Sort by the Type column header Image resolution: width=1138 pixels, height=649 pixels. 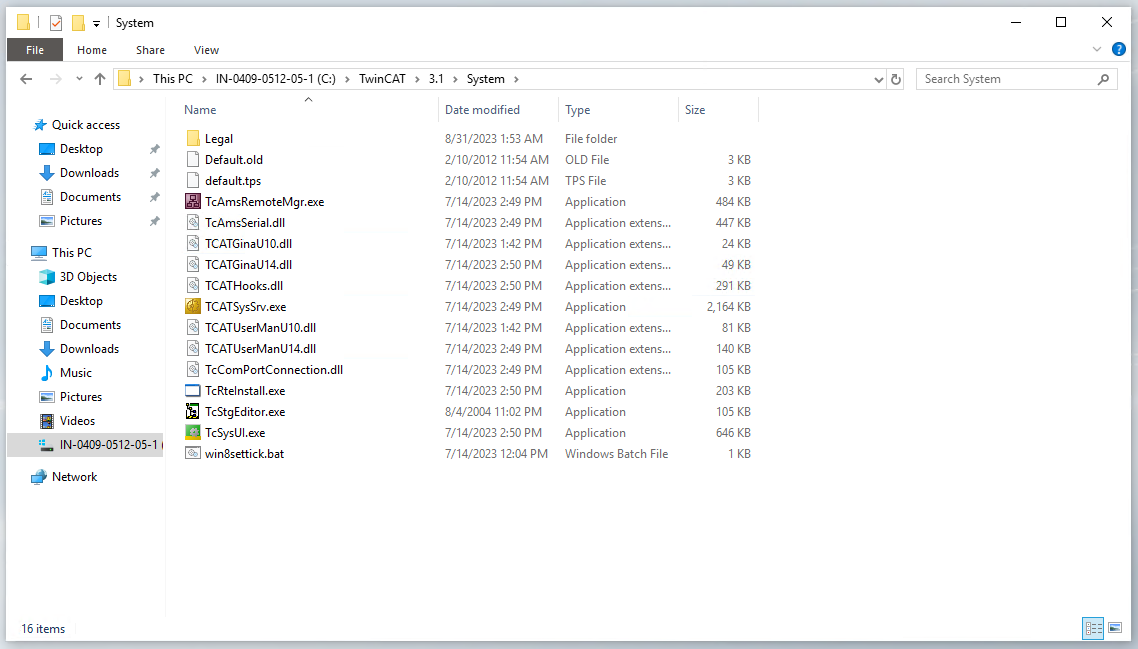(x=618, y=110)
